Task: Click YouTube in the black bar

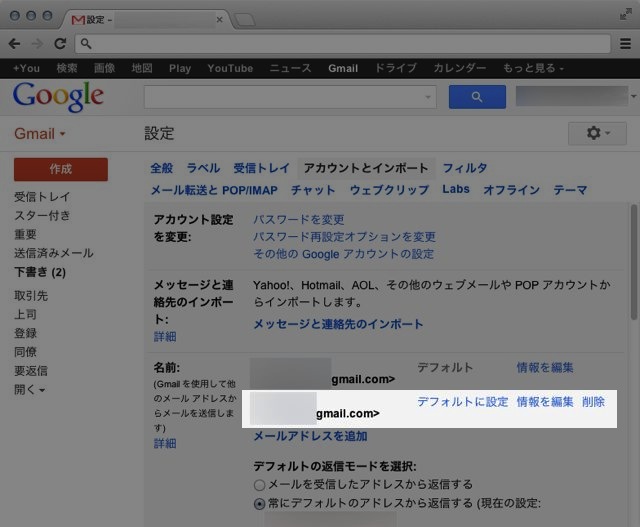Action: click(230, 68)
